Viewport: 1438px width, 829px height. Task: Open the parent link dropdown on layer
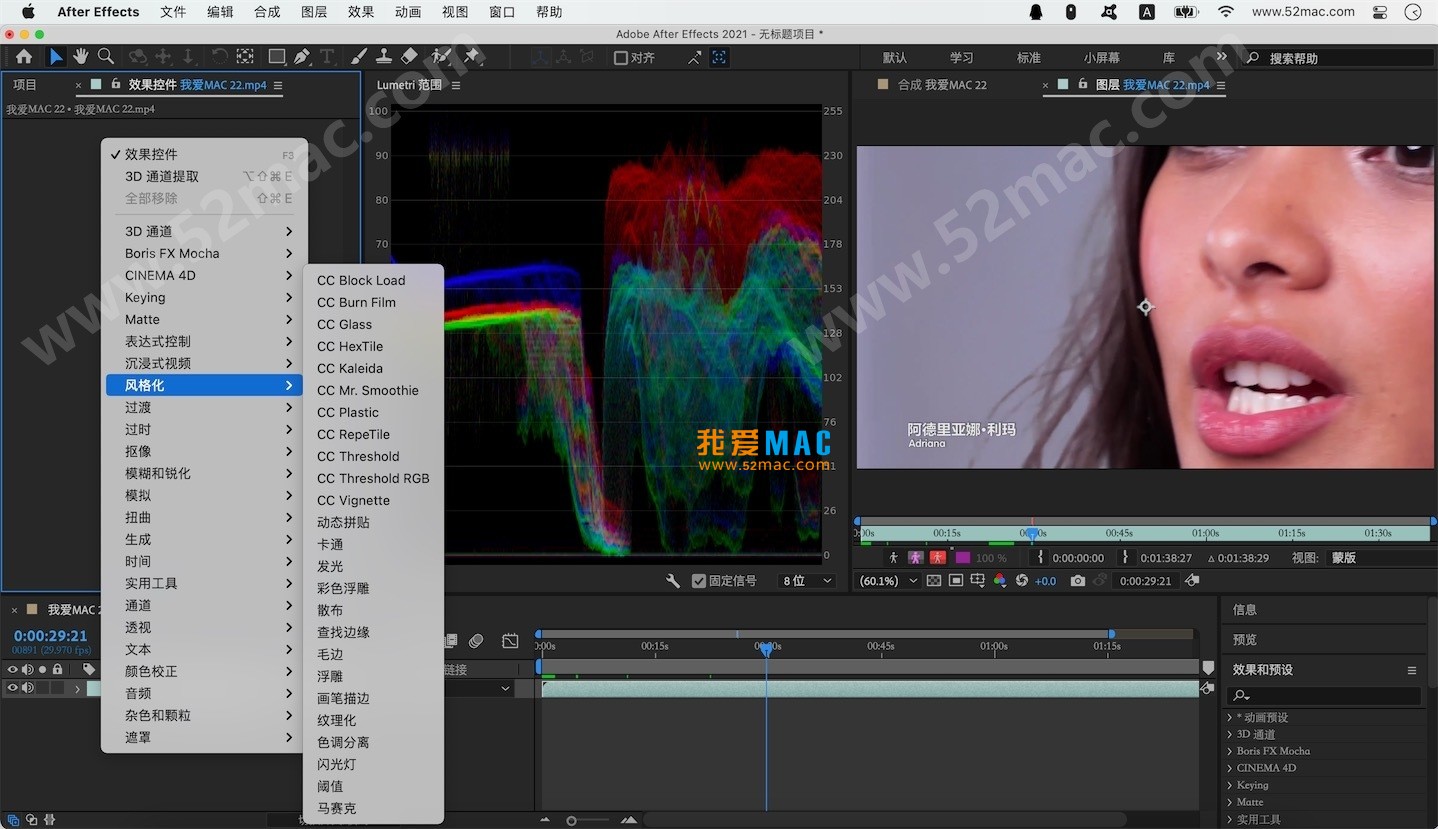tap(505, 688)
